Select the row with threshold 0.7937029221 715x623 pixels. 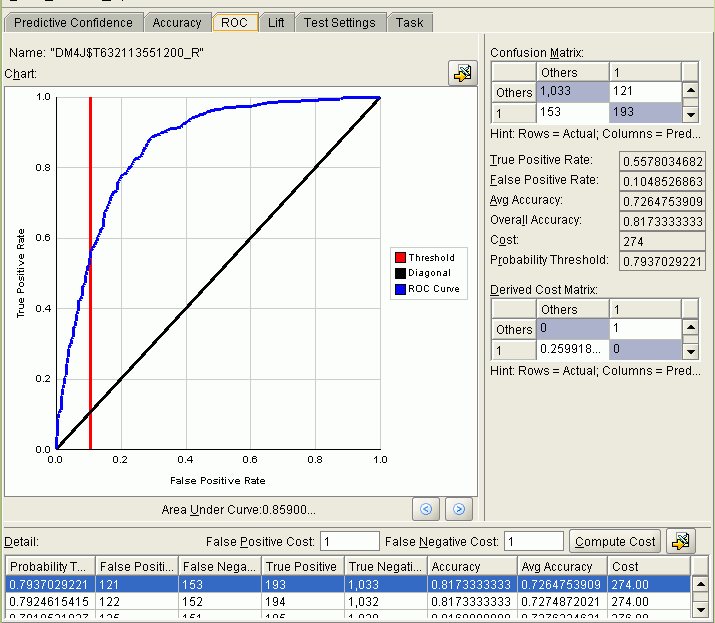(348, 584)
